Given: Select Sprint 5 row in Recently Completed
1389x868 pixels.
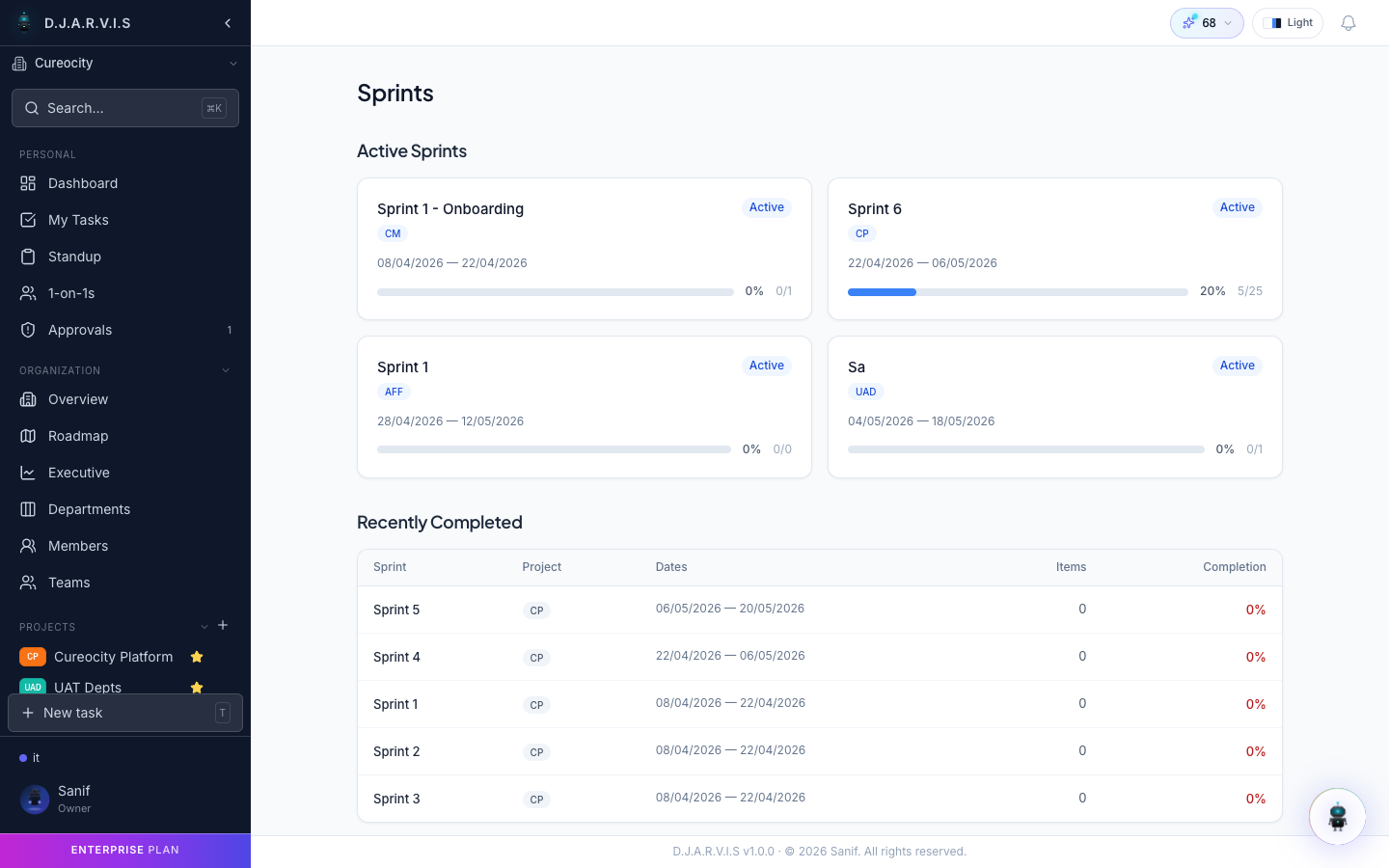Looking at the screenshot, I should click(820, 610).
